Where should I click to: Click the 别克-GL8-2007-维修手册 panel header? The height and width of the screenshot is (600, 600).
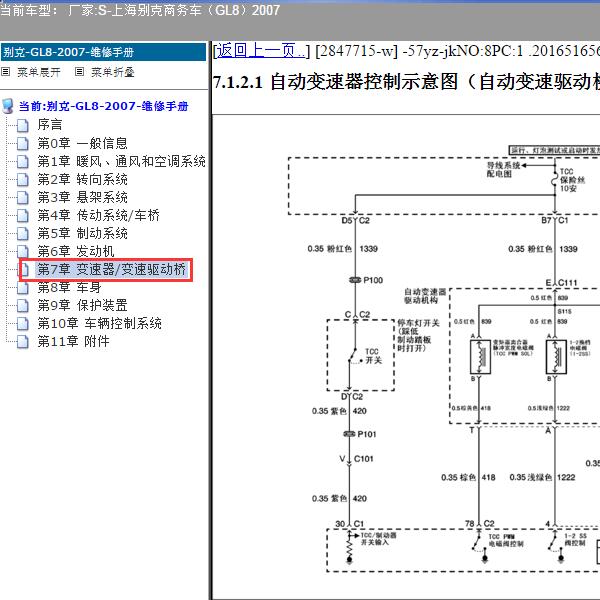[x=103, y=52]
